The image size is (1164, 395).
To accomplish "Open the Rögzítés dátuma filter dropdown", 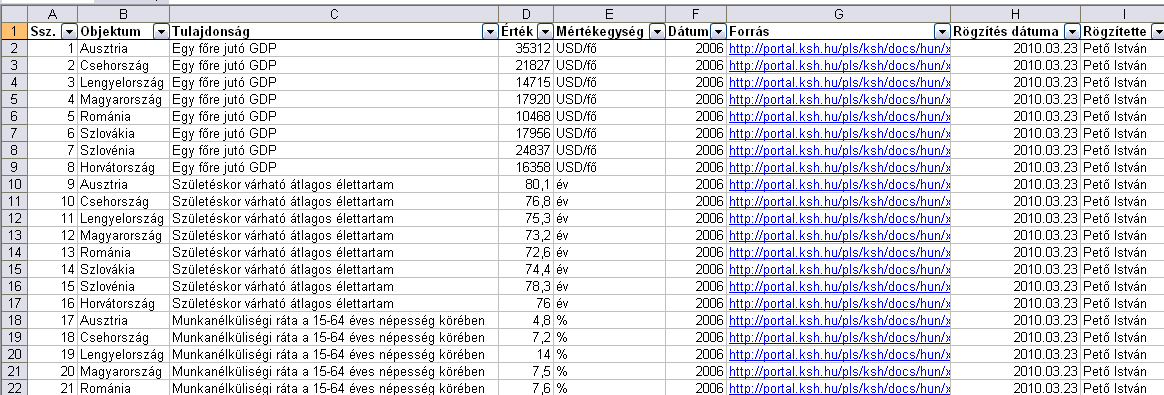I will point(1072,31).
